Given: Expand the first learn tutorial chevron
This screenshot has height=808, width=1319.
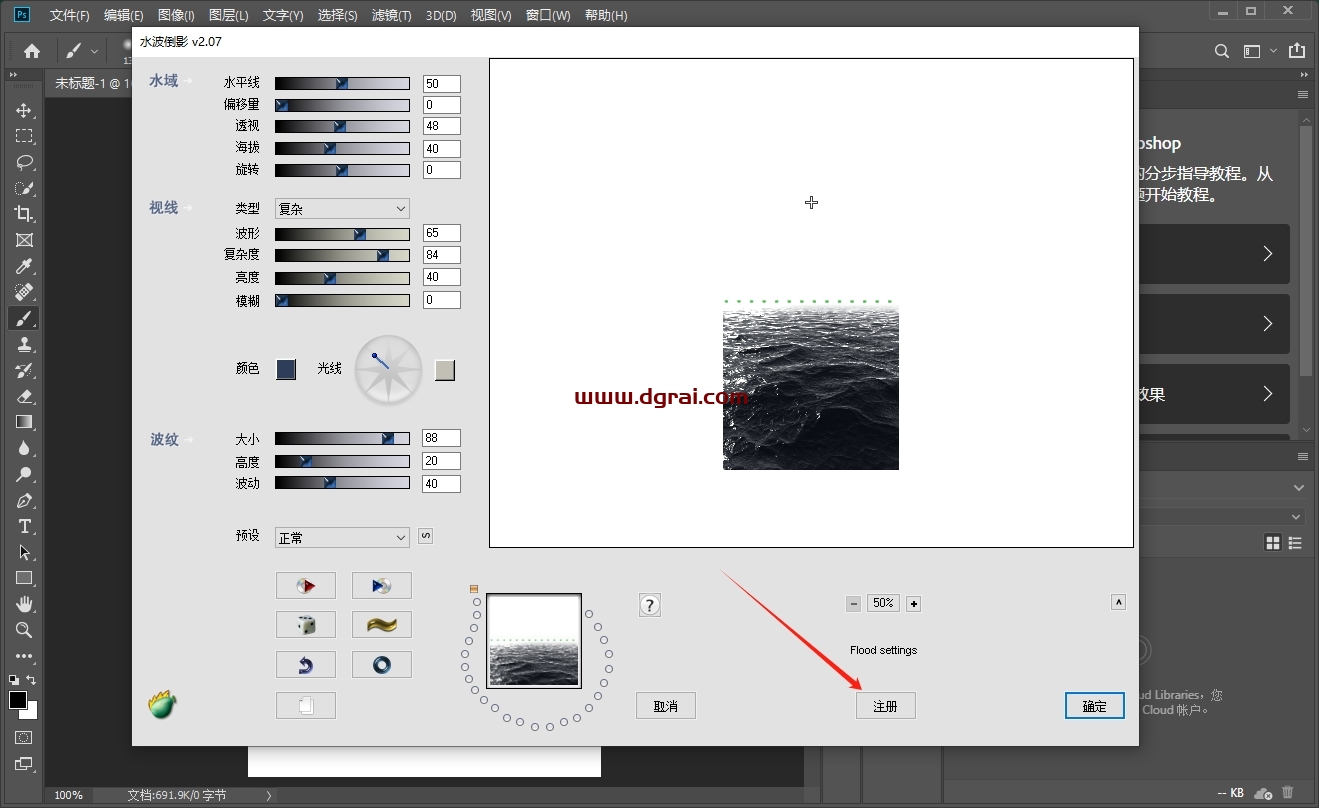Looking at the screenshot, I should (1267, 254).
